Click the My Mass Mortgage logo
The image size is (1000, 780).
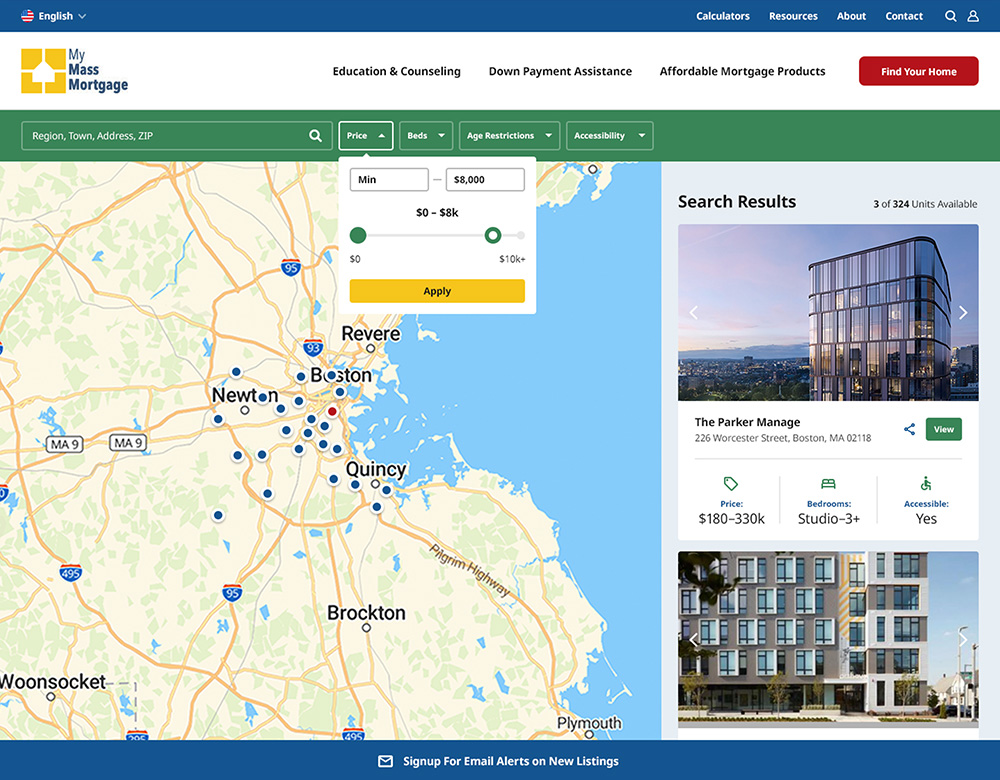75,71
